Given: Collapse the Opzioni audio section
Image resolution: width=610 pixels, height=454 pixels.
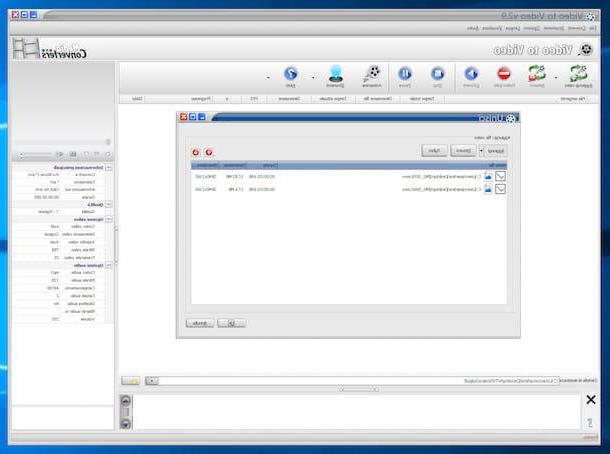Looking at the screenshot, I should point(109,265).
